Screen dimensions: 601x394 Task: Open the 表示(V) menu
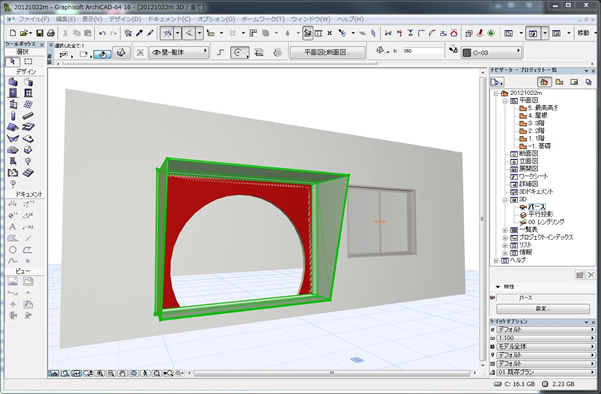(x=92, y=19)
